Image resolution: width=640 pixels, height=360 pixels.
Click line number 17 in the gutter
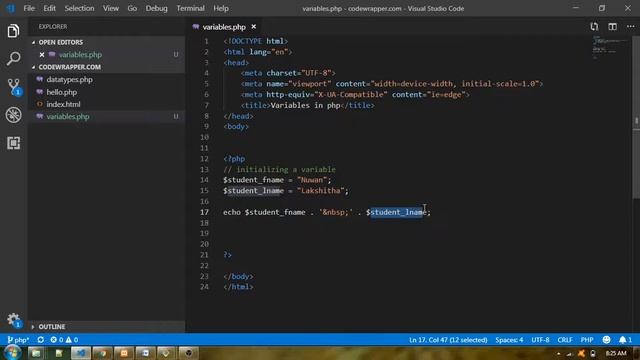[x=204, y=212]
